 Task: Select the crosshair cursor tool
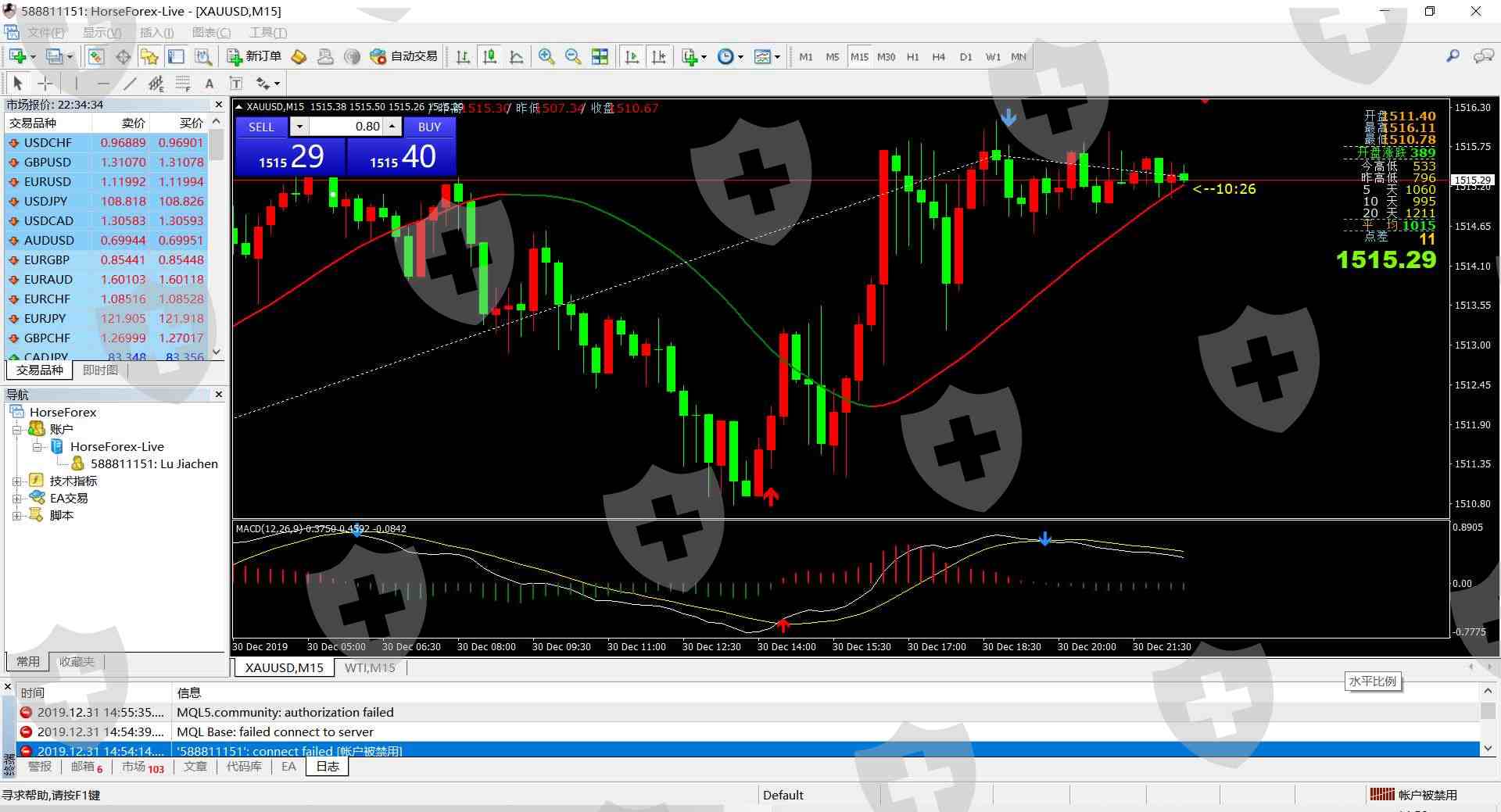coord(45,84)
